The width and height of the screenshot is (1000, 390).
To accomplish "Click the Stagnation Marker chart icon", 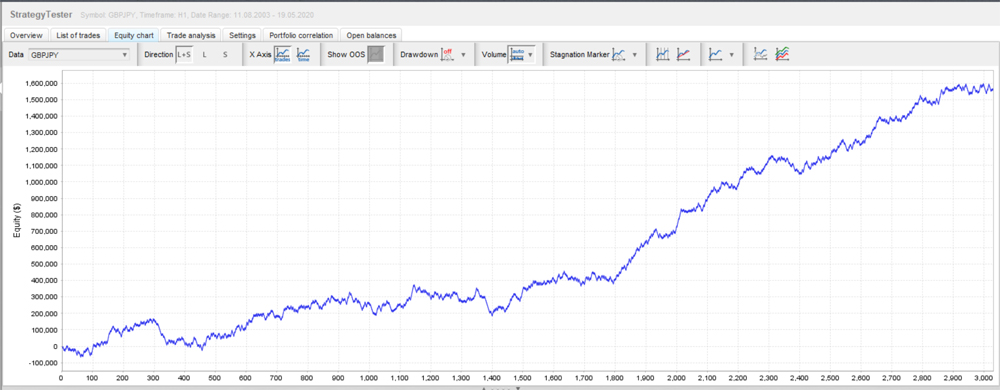I will [x=619, y=55].
